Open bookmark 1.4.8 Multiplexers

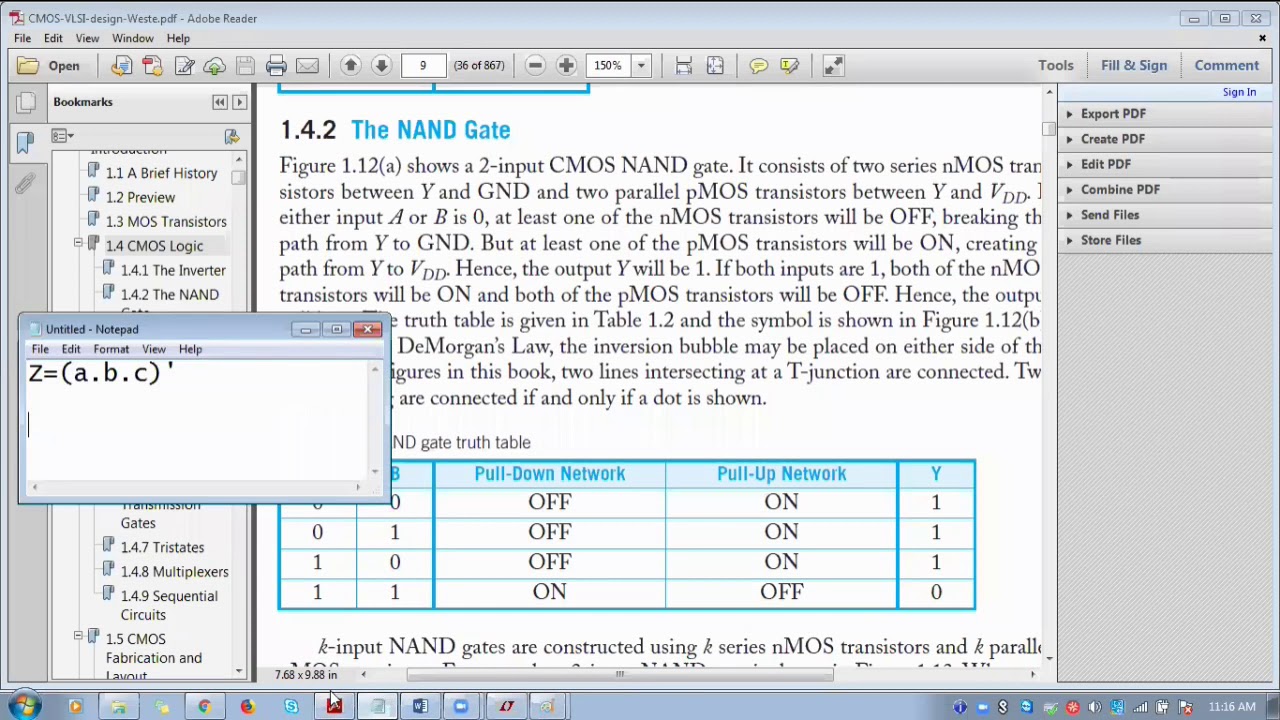(174, 572)
